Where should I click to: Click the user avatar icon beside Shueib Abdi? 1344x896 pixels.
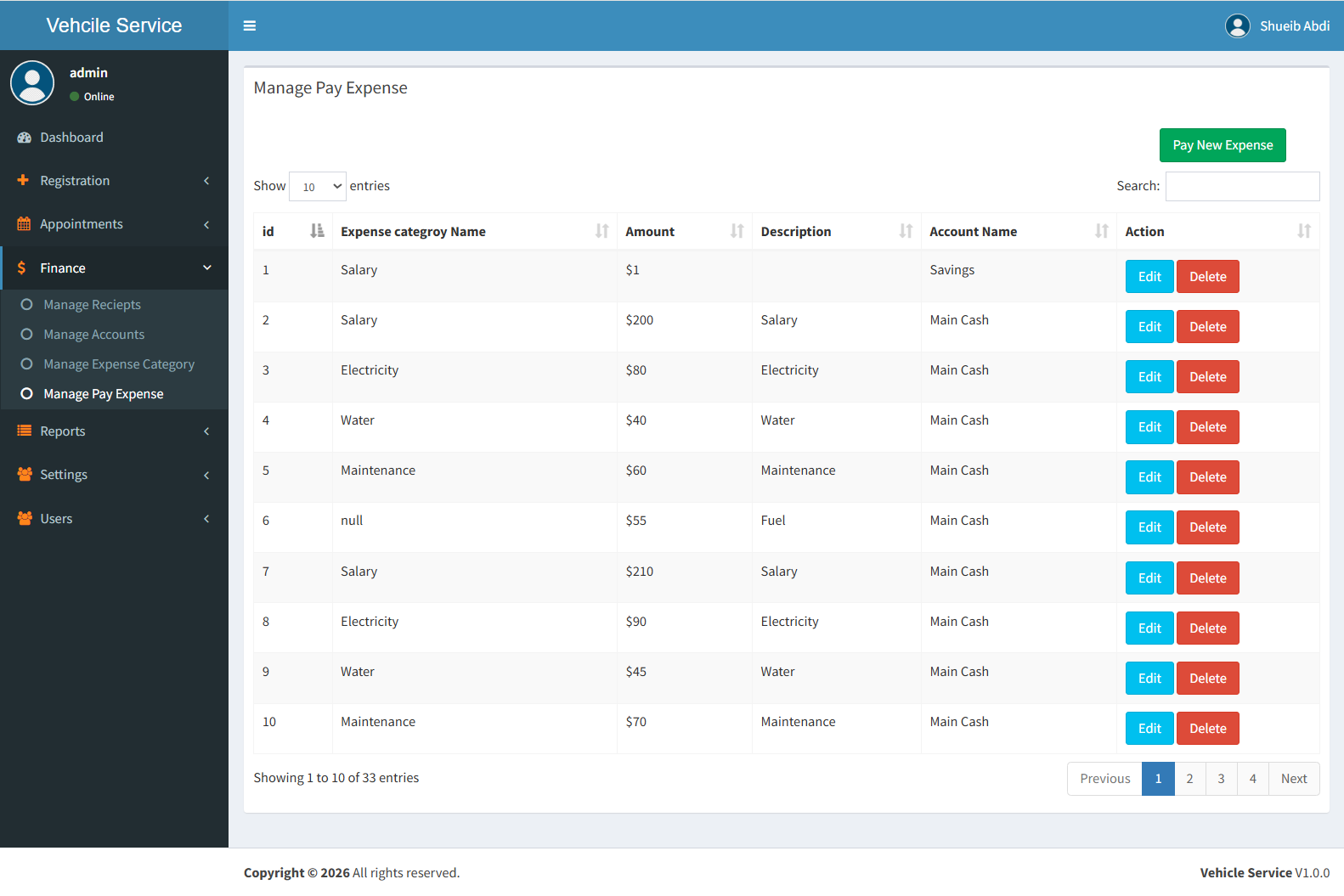click(1238, 26)
